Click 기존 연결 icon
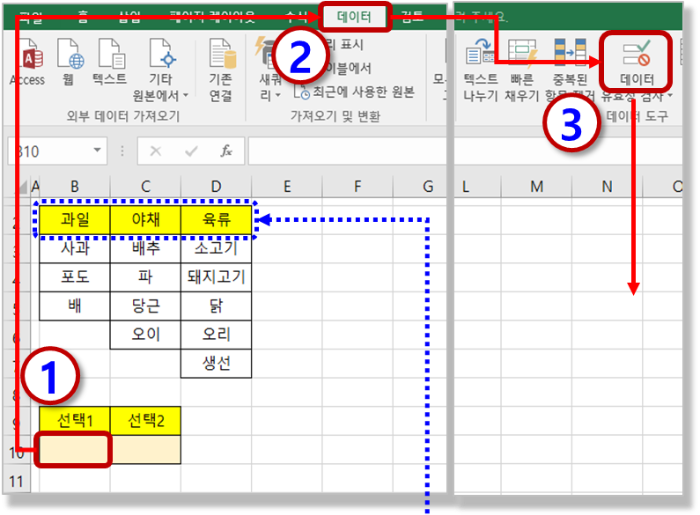The image size is (700, 515). (x=221, y=70)
